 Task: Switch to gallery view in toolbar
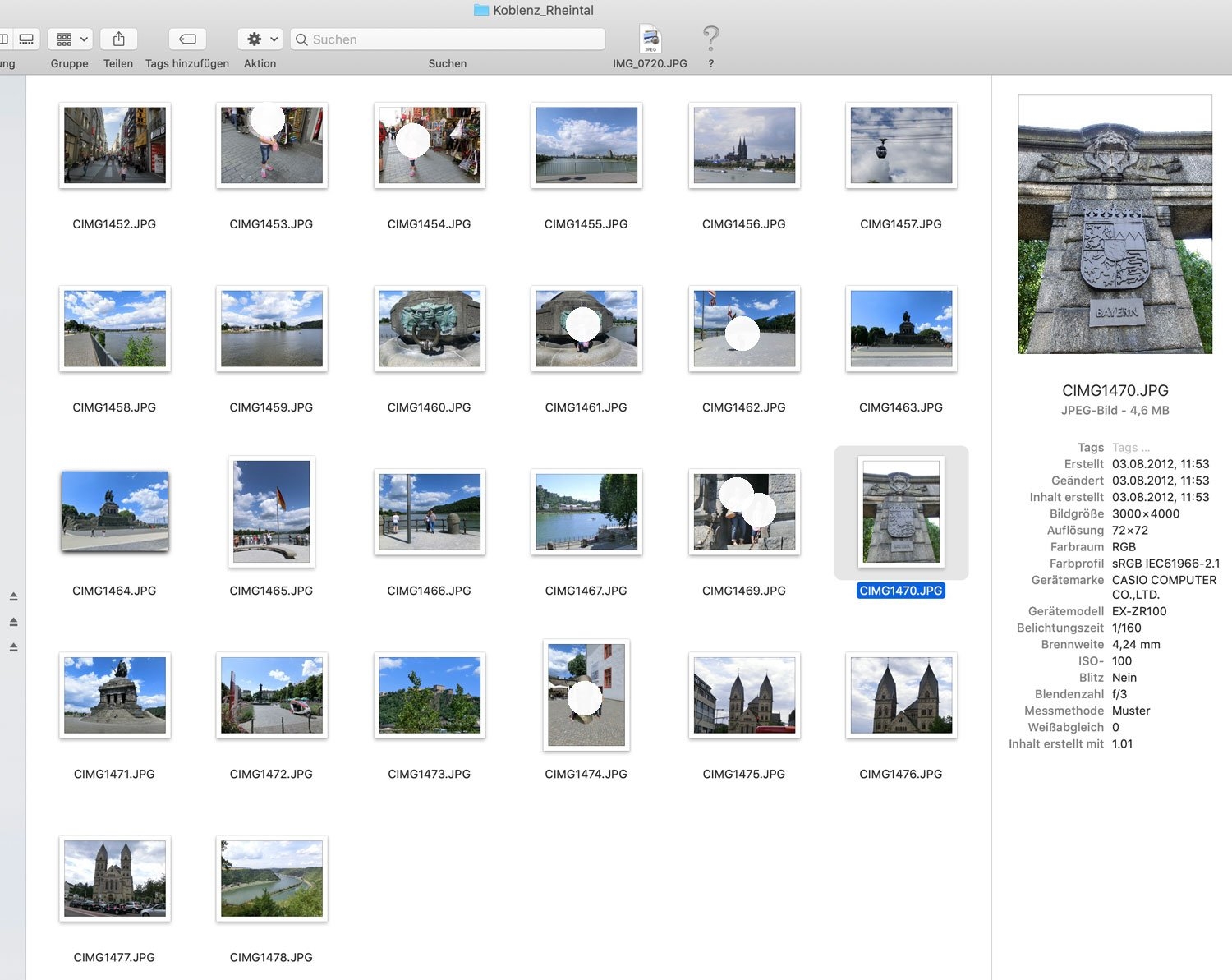(26, 39)
